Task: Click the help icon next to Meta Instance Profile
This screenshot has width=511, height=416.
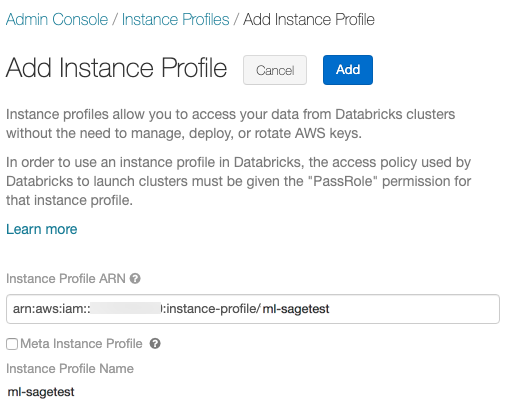Action: pyautogui.click(x=155, y=343)
